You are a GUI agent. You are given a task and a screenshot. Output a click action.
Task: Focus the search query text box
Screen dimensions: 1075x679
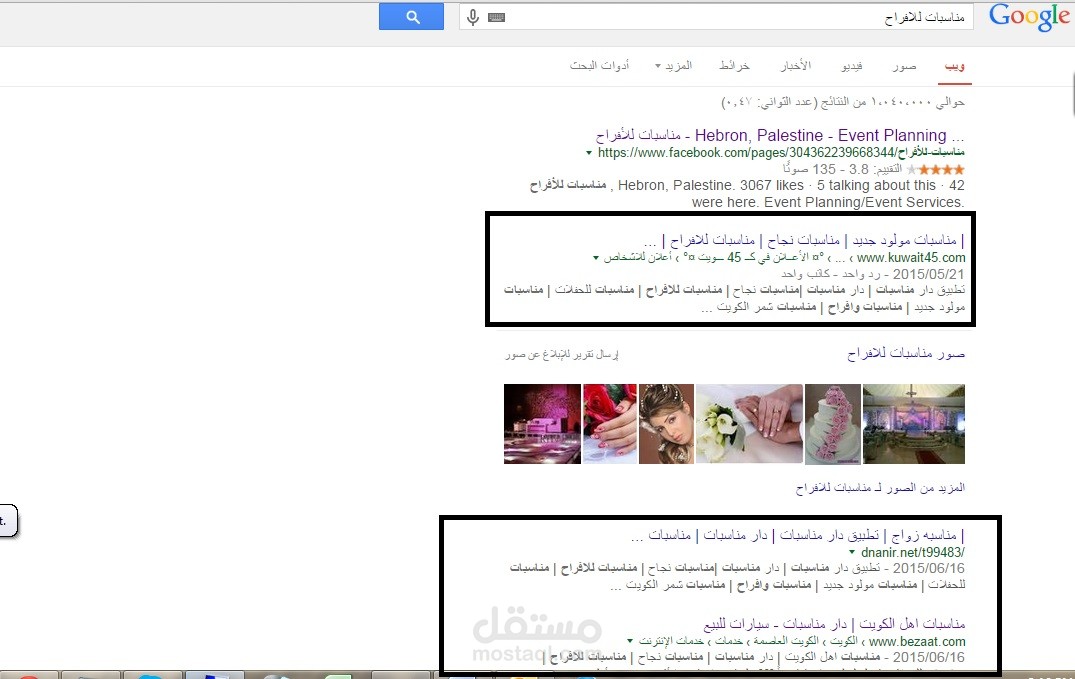pos(716,17)
